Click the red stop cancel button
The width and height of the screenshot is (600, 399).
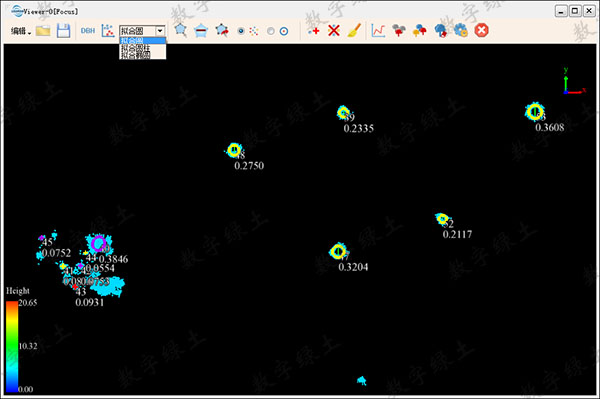click(481, 30)
